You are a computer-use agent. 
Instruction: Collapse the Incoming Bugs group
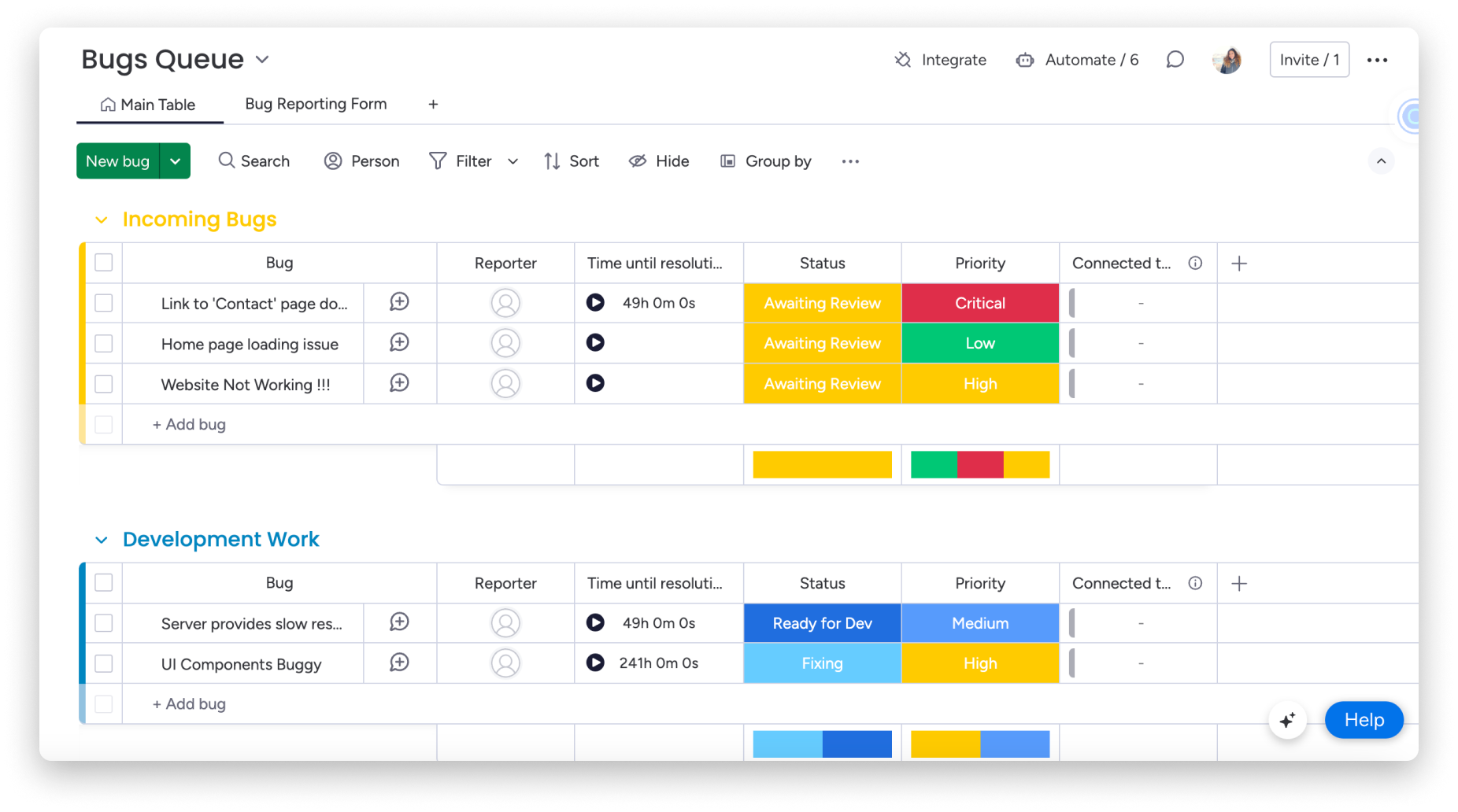pos(101,220)
